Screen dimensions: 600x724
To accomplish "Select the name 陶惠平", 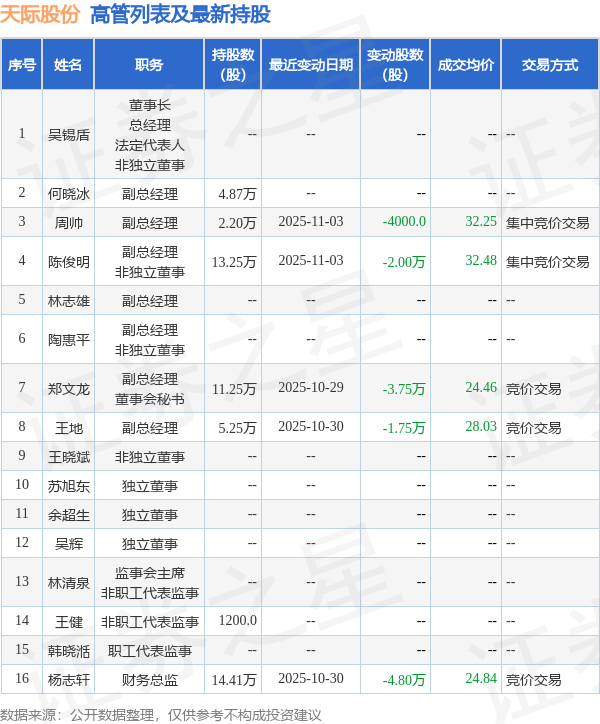I will click(68, 340).
